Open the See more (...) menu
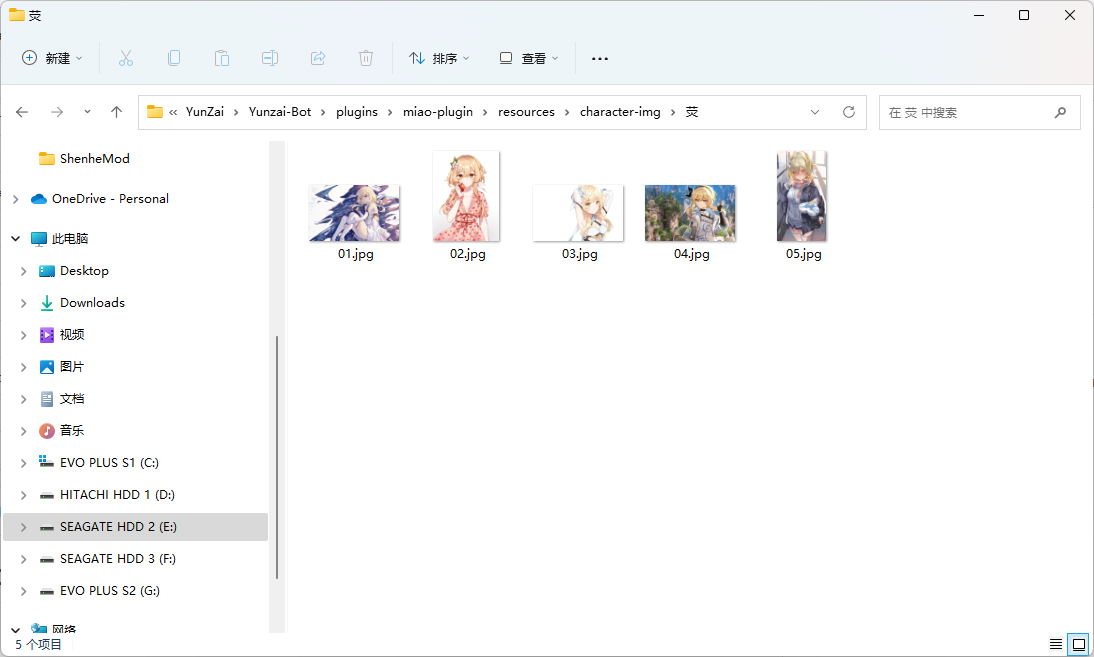The image size is (1094, 657). tap(599, 58)
